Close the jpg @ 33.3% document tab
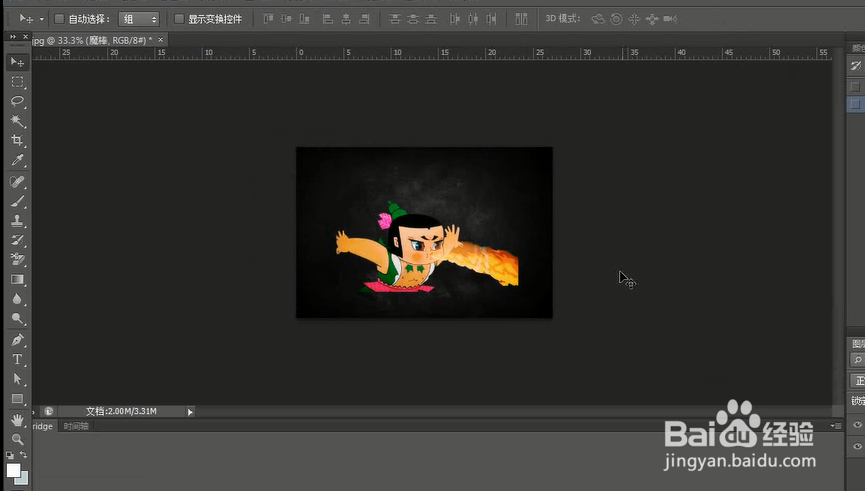 [x=161, y=40]
